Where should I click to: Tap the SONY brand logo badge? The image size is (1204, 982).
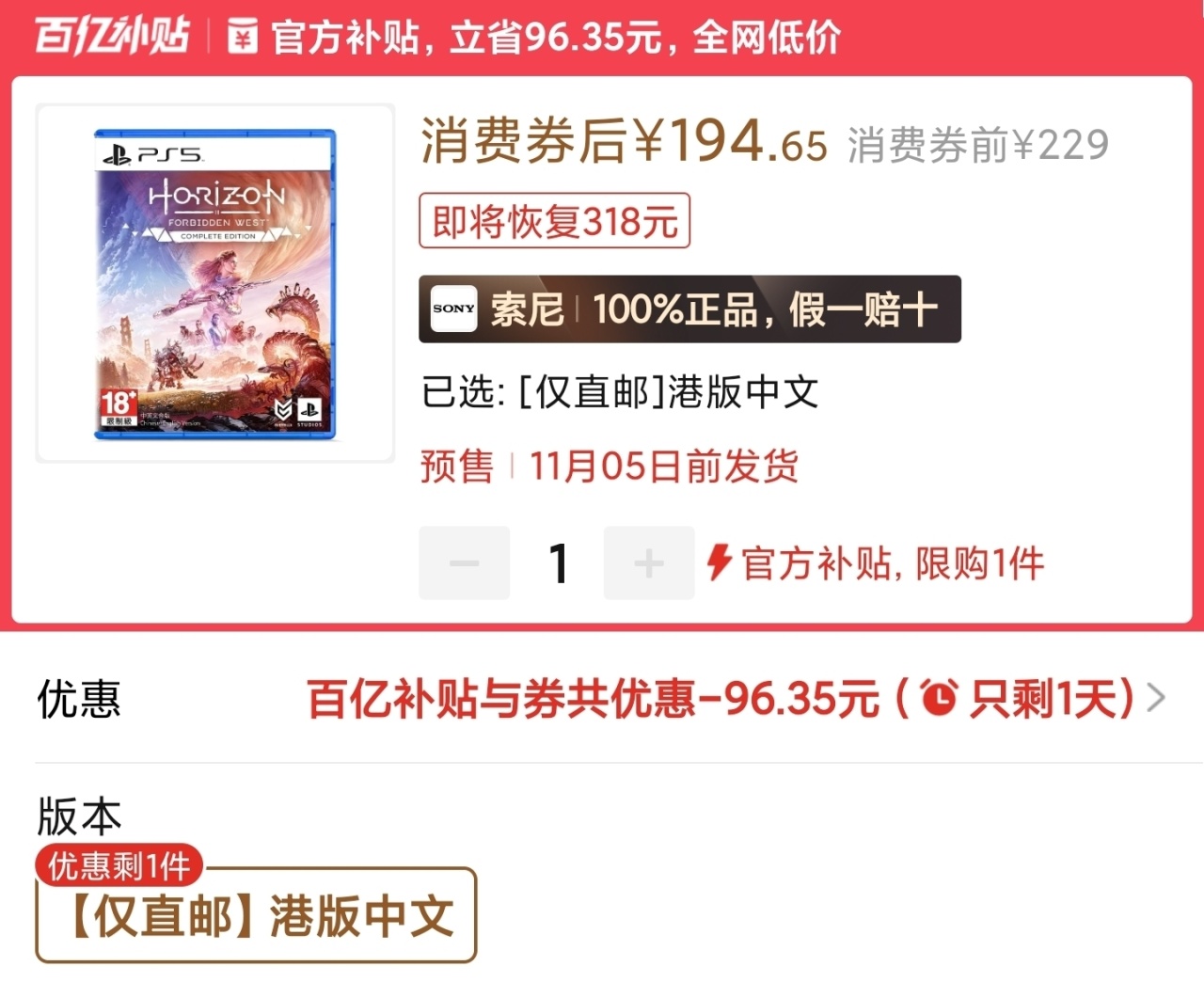(x=453, y=309)
